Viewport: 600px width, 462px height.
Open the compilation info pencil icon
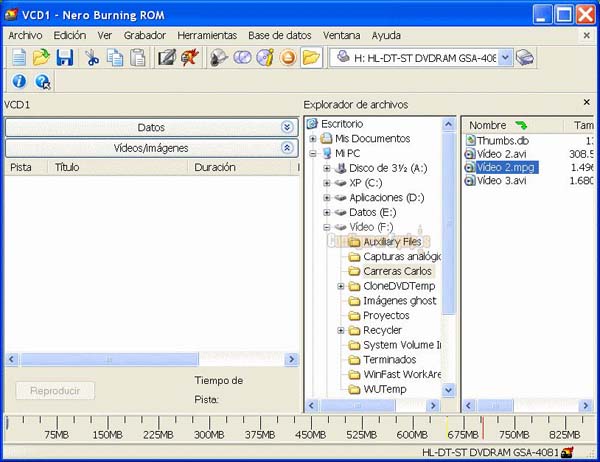tap(167, 58)
